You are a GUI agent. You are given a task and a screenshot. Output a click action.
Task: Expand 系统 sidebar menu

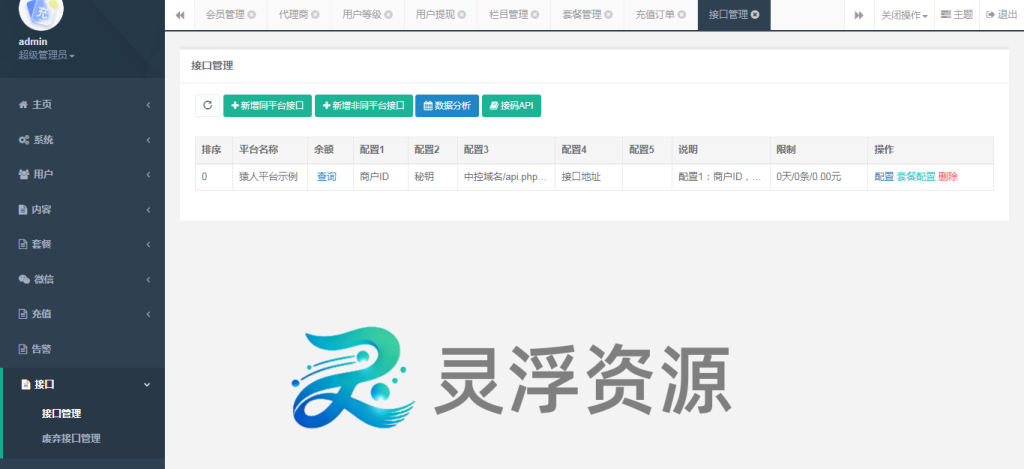82,140
